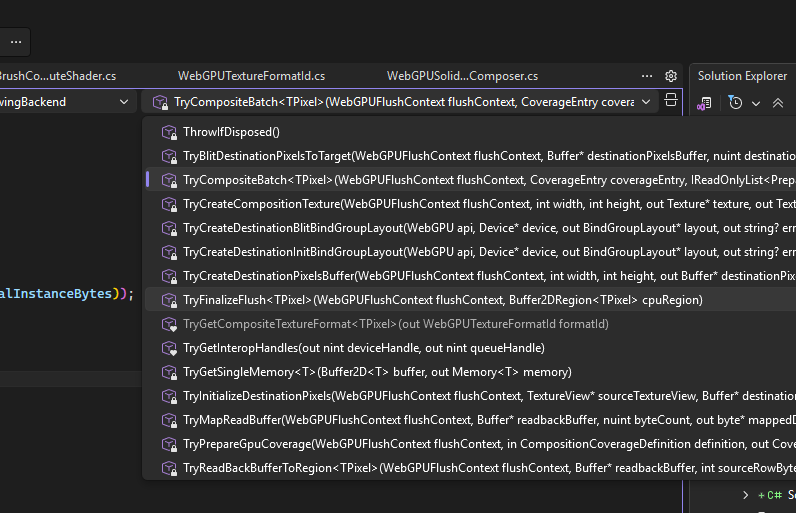Expand the C# project node in Solution Explorer
Viewport: 796px width, 513px height.
click(x=745, y=495)
